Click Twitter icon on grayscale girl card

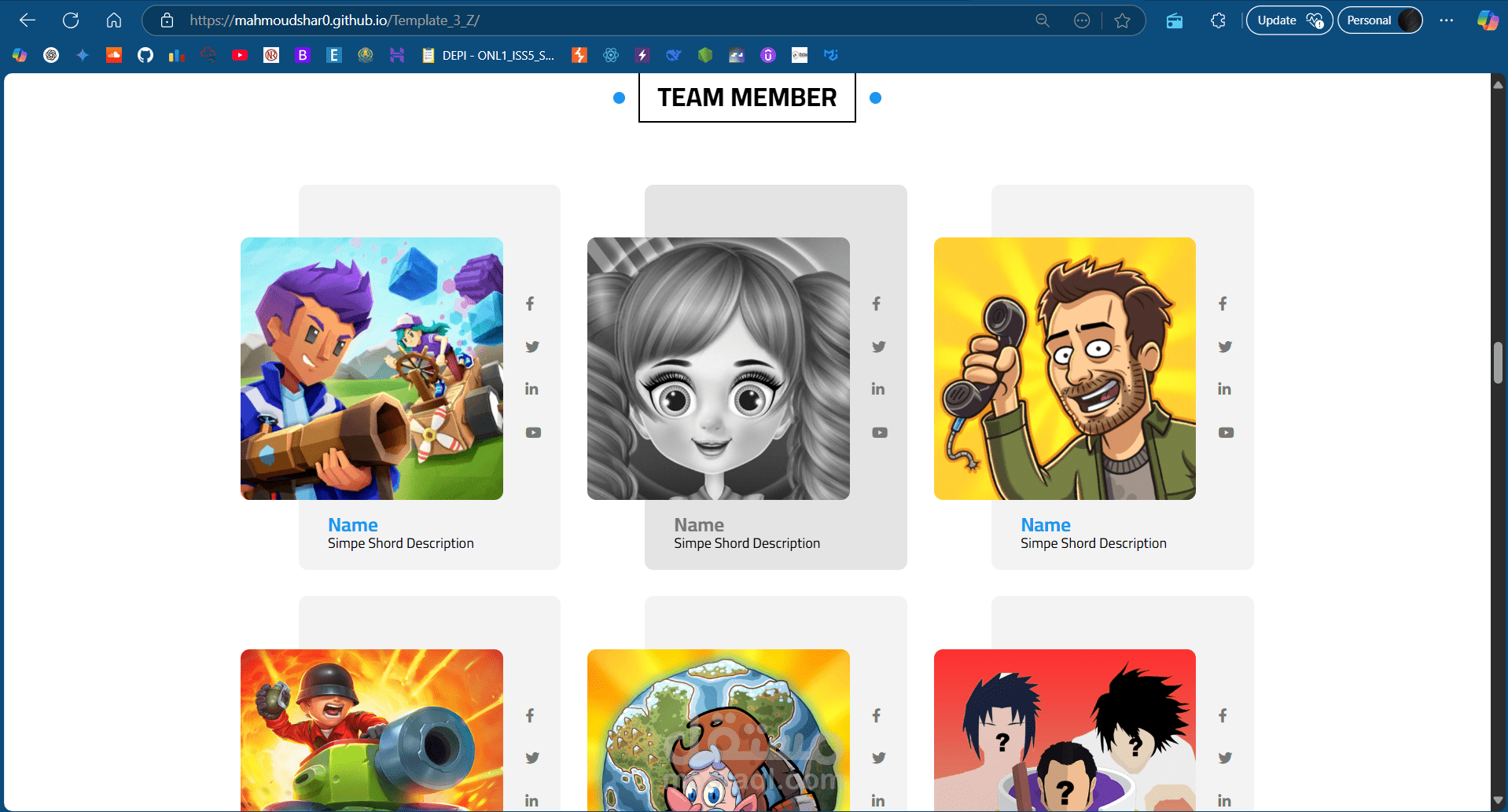879,347
